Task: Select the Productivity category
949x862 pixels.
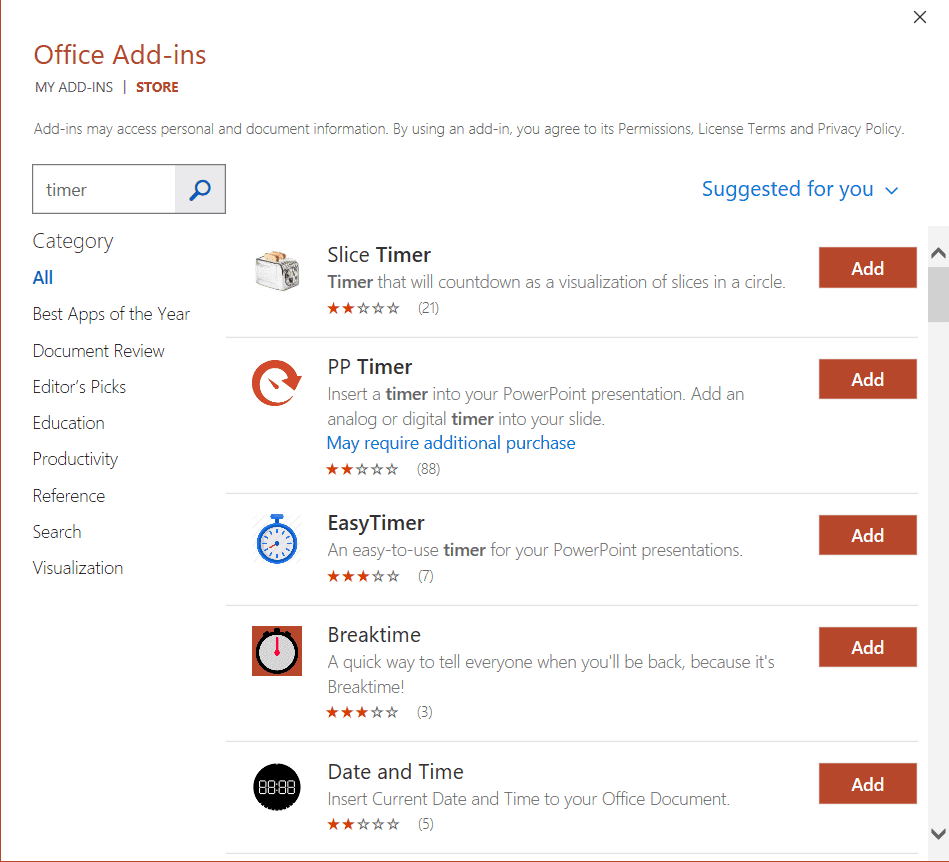Action: (75, 459)
